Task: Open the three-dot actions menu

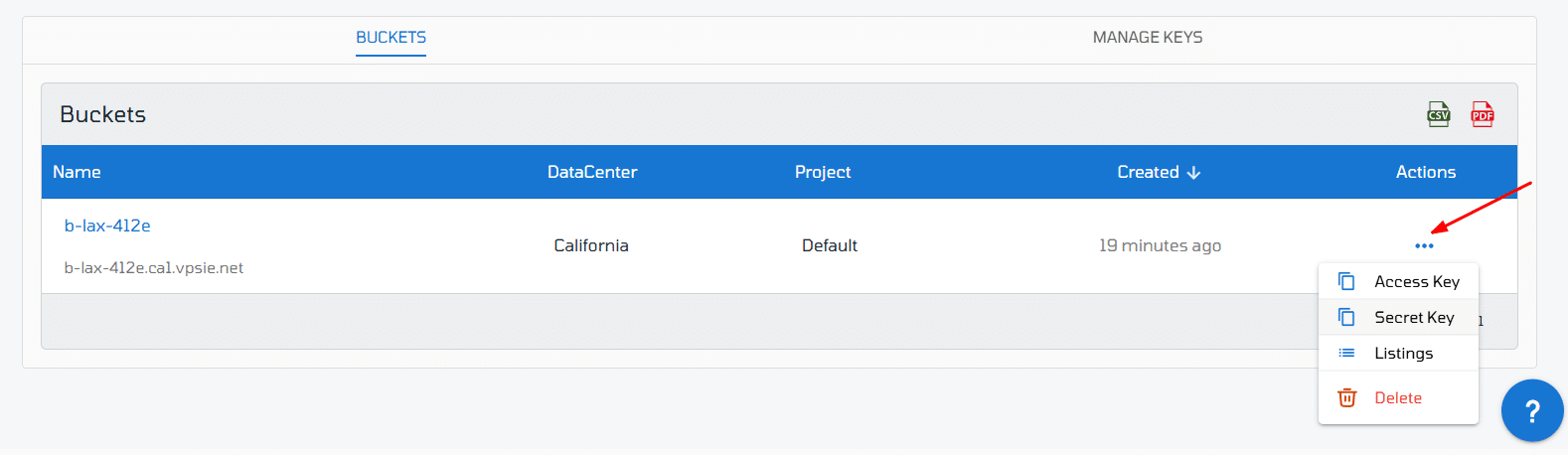Action: [1424, 245]
